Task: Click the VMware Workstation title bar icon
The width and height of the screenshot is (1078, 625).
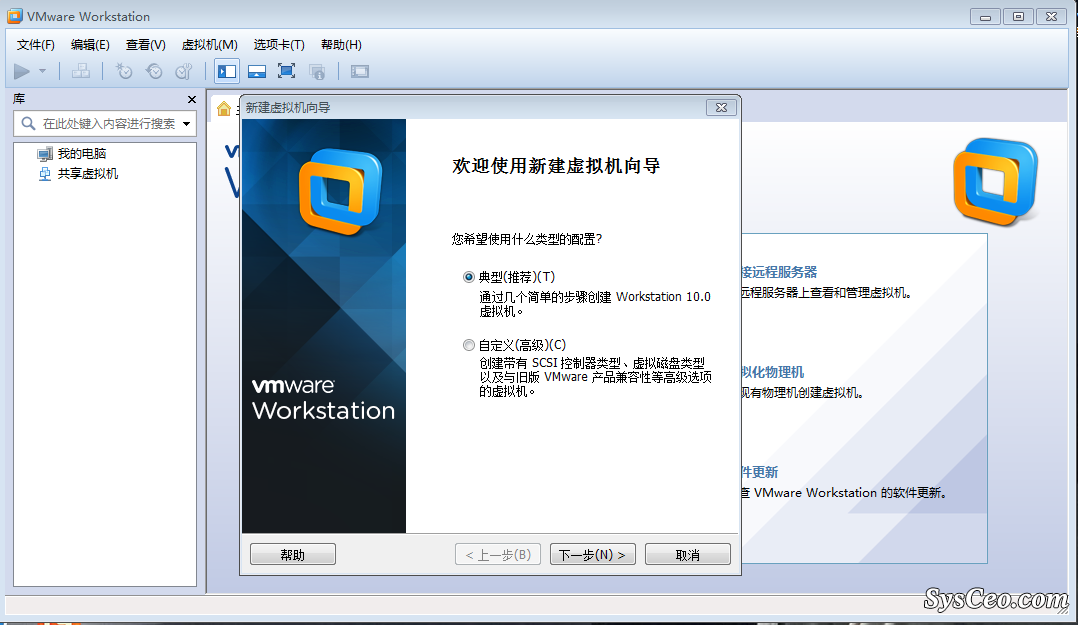Action: [x=14, y=16]
